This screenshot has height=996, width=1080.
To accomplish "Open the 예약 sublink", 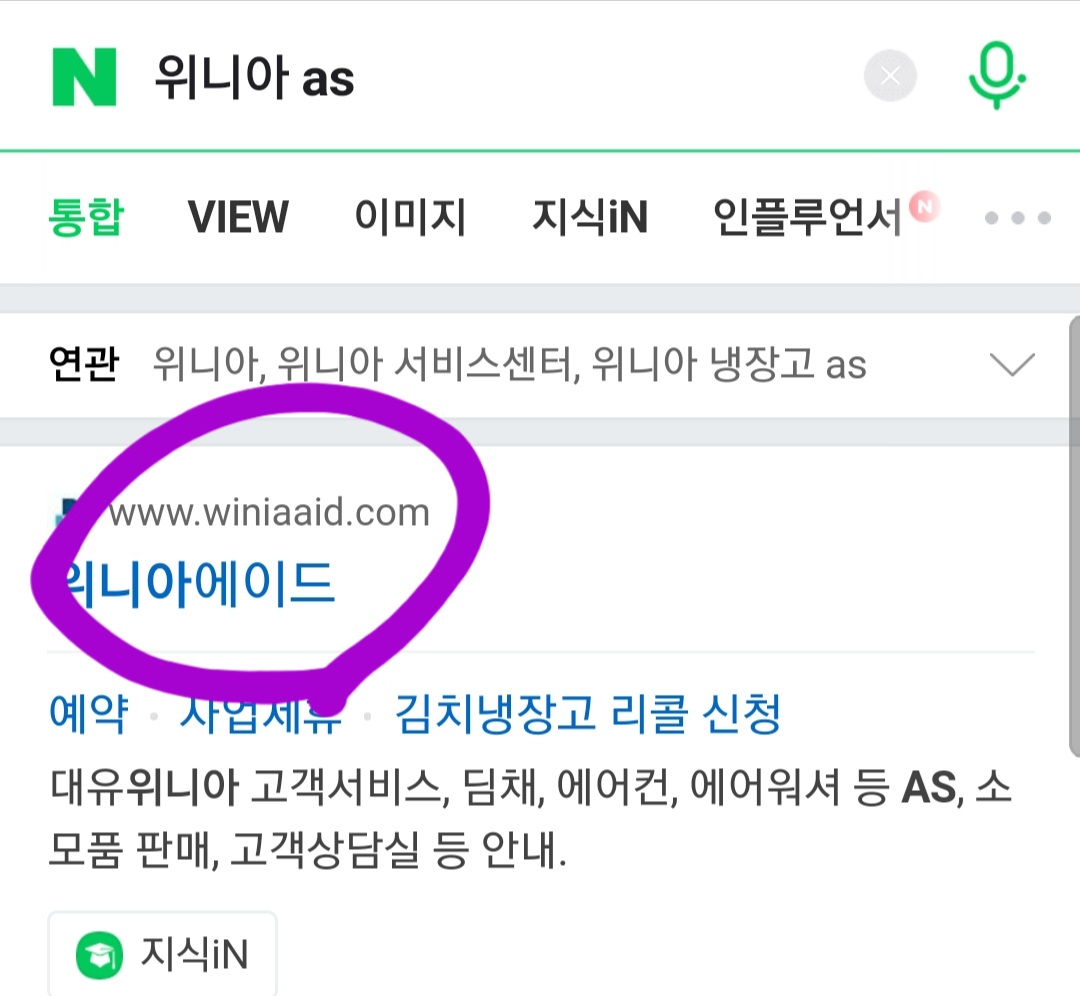I will point(88,713).
